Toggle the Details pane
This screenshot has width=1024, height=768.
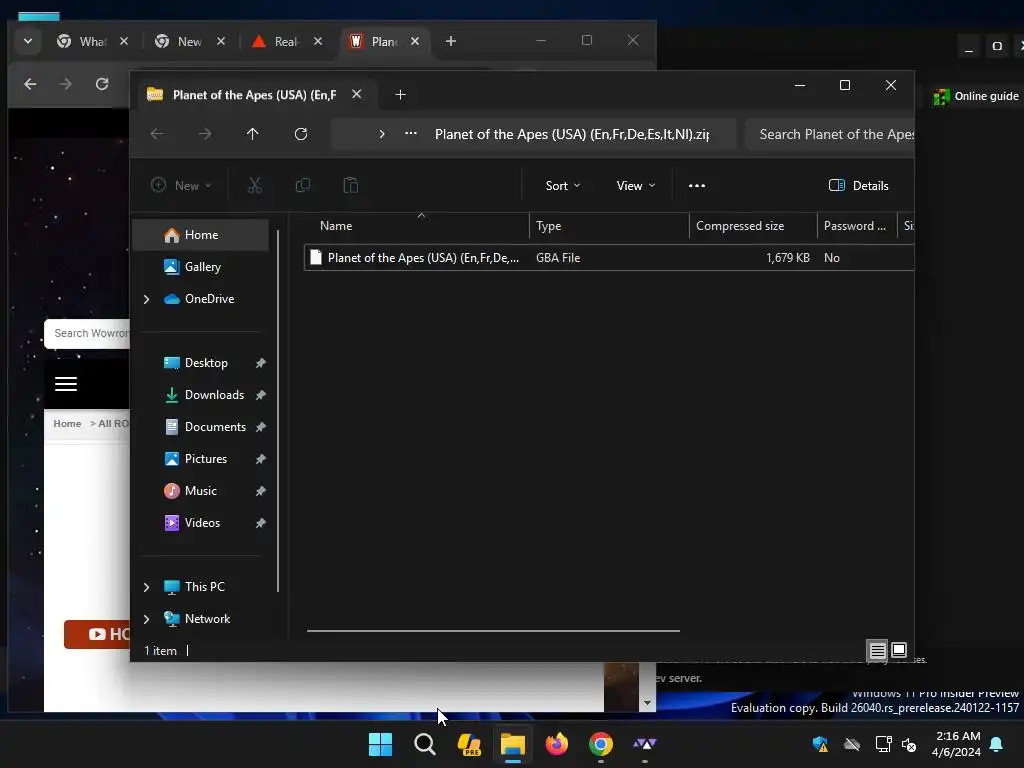(858, 185)
